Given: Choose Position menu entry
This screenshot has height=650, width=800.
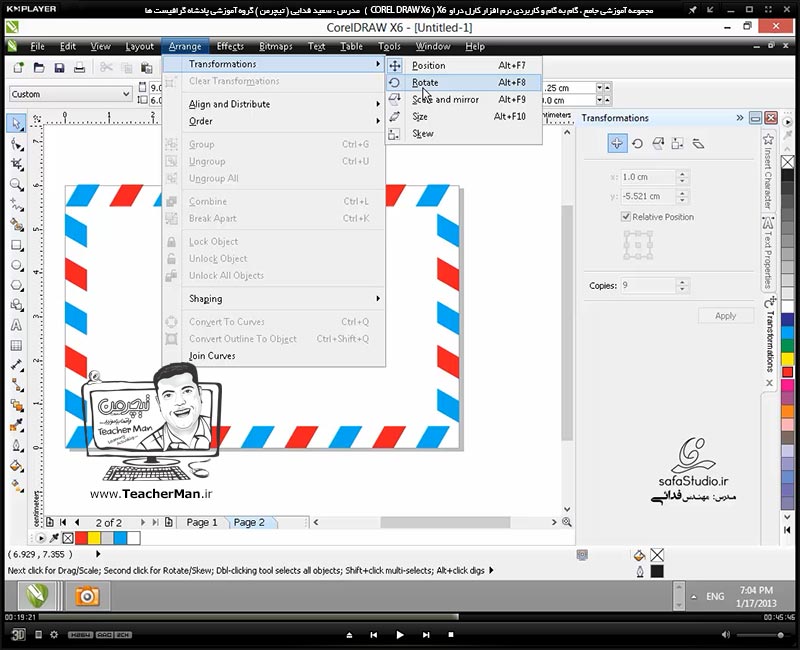Looking at the screenshot, I should [463, 65].
